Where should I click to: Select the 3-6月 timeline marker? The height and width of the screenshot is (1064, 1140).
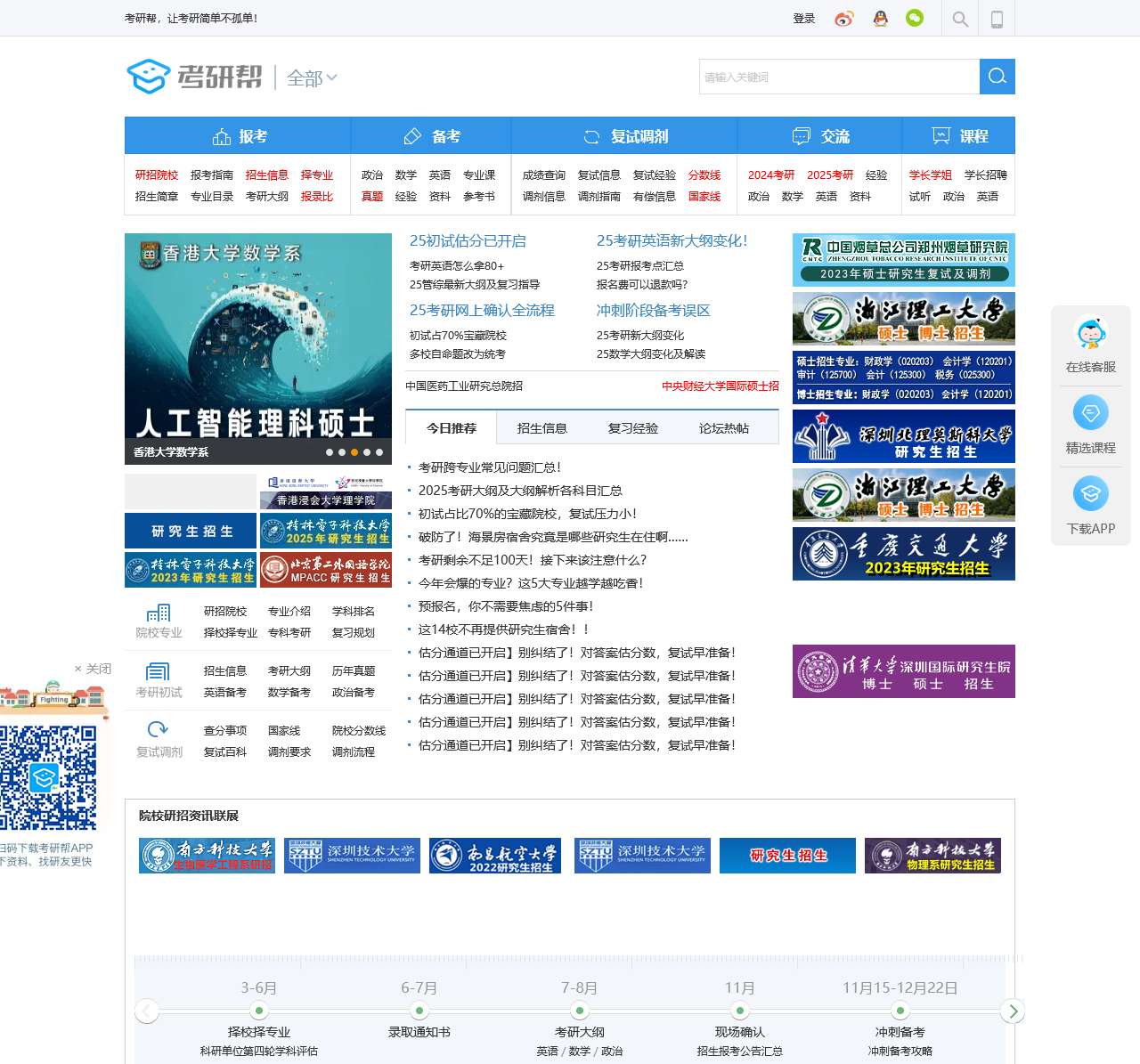tap(259, 1011)
